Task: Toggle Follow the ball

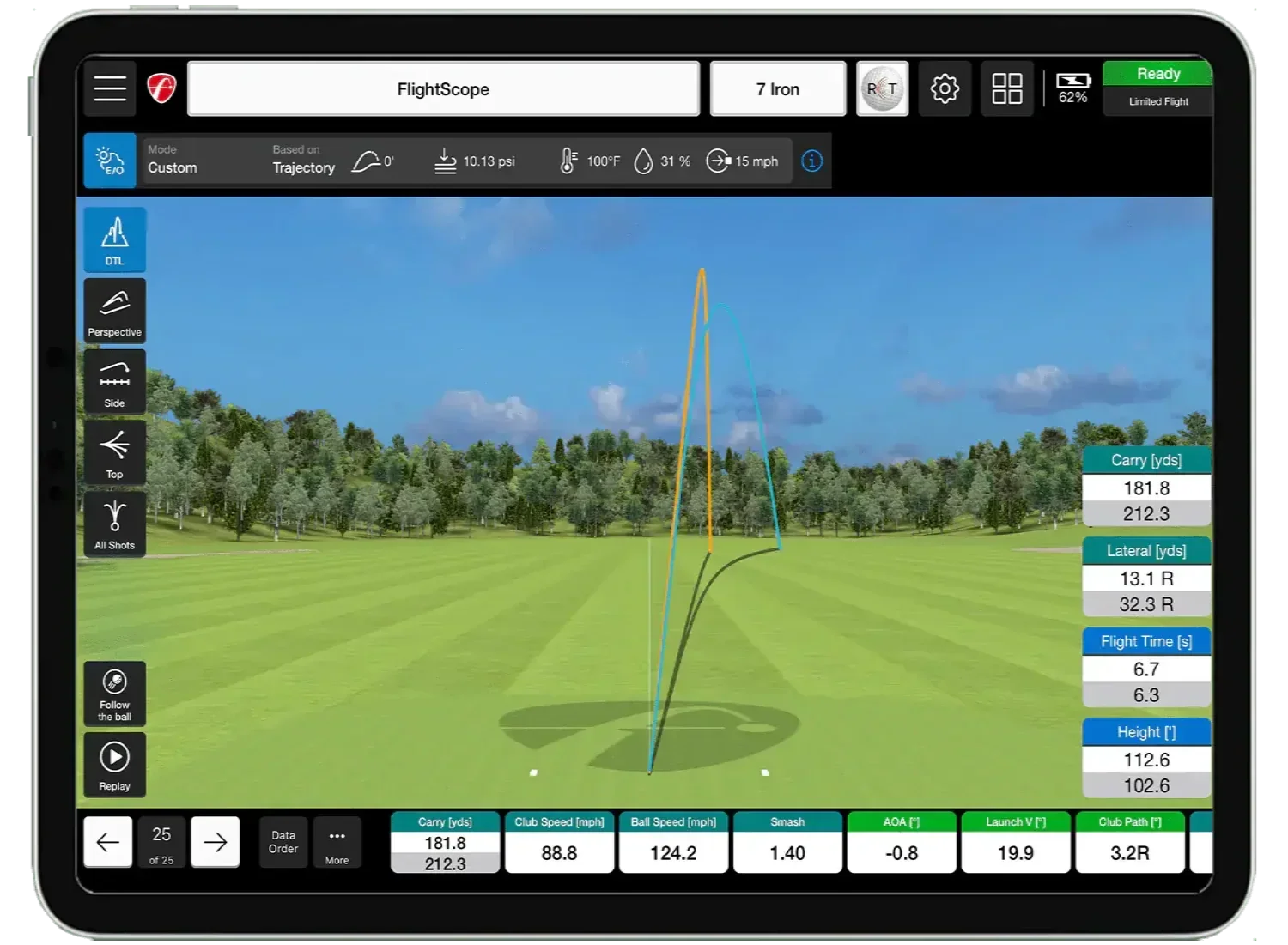Action: tap(114, 694)
